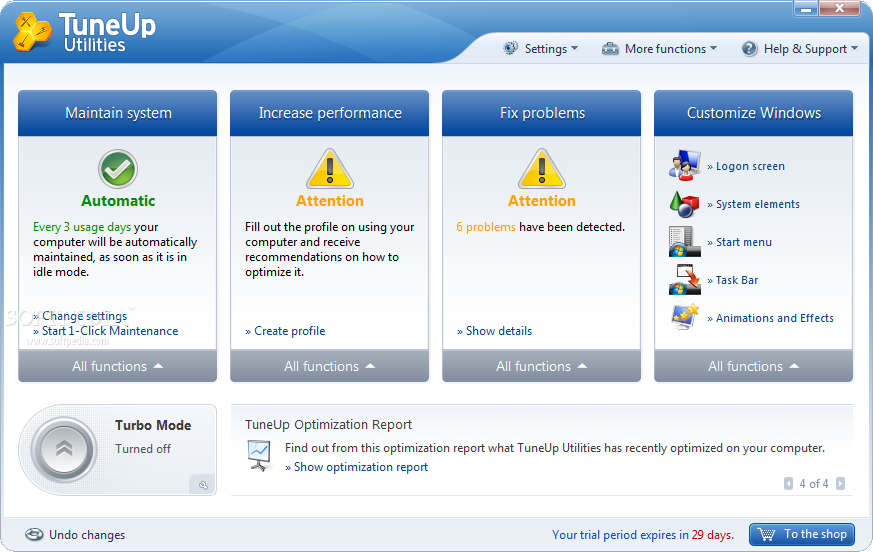Click the Undo changes arrow icon

34,535
